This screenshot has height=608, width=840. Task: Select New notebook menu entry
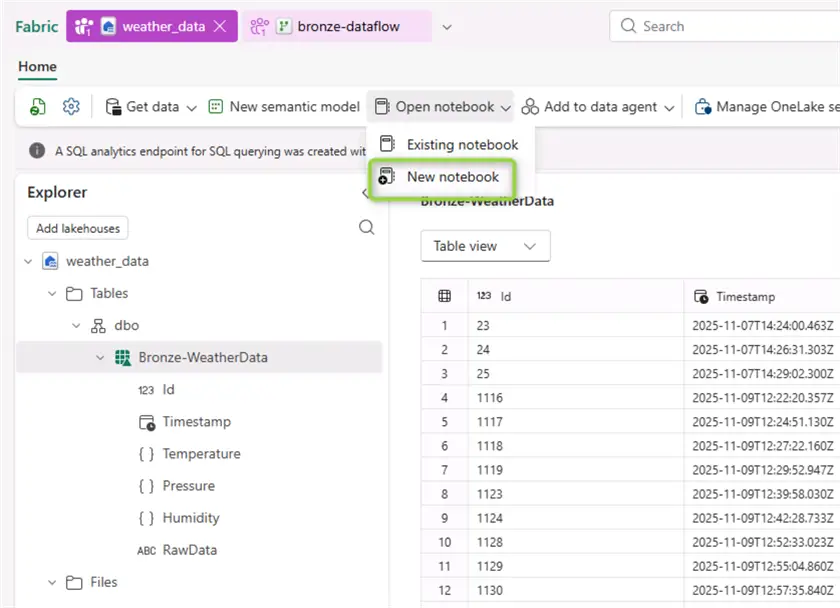(x=442, y=178)
